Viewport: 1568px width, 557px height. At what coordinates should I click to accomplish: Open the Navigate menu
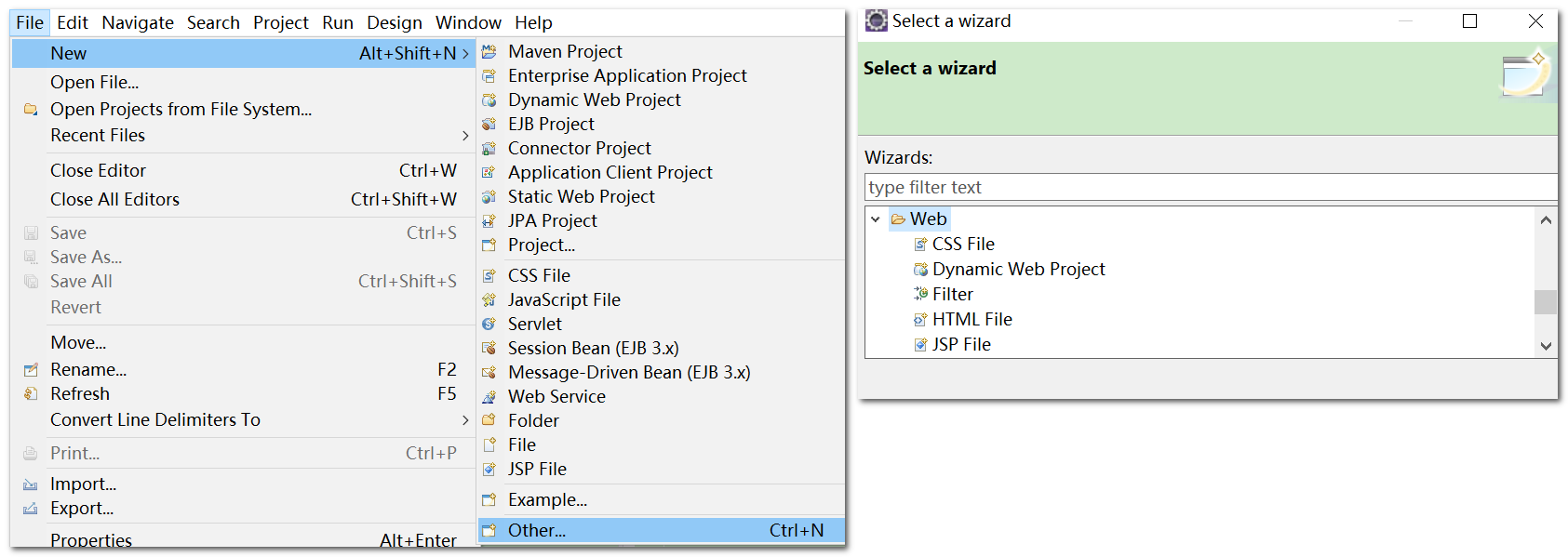[x=137, y=22]
